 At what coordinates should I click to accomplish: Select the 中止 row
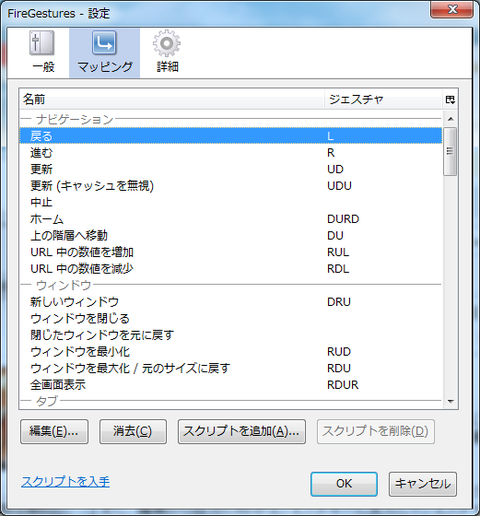[x=231, y=202]
